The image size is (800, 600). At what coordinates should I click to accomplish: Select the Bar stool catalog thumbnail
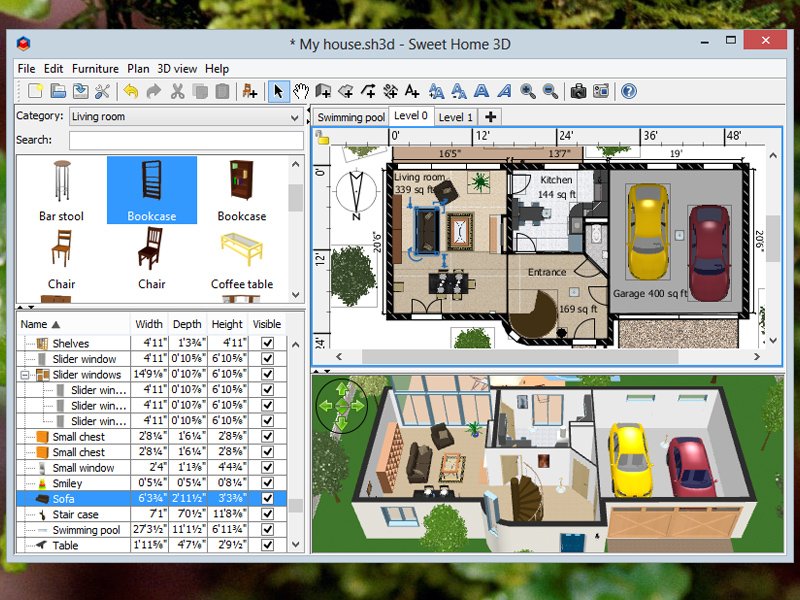(x=61, y=190)
